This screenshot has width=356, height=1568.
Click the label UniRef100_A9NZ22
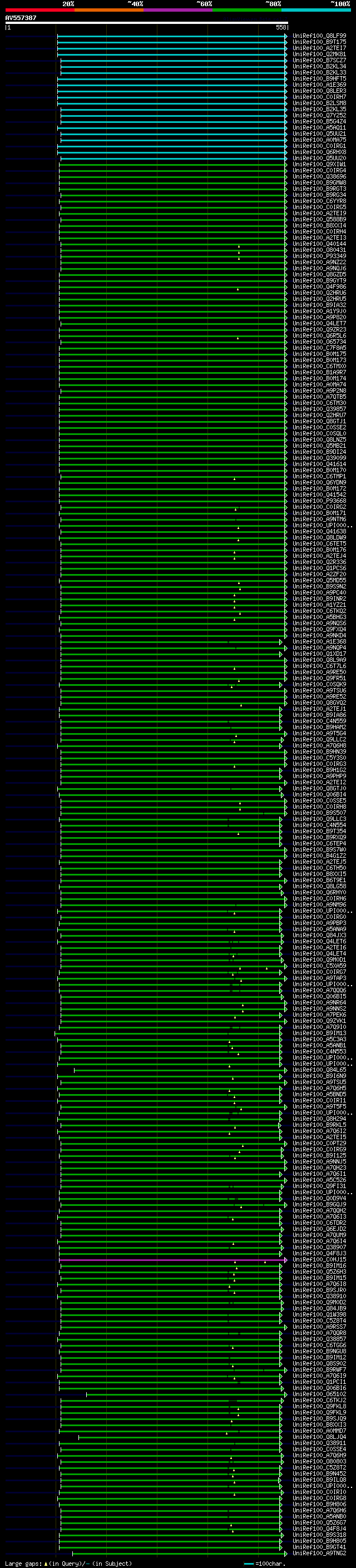click(319, 263)
